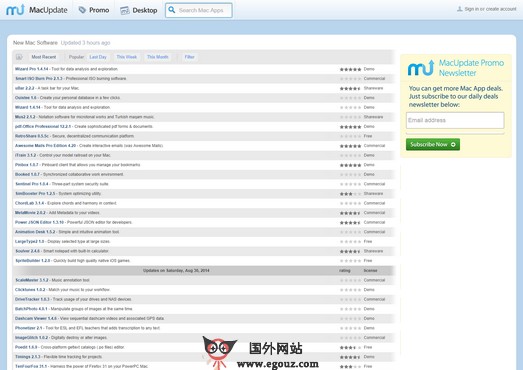
Task: Click the 'New Mac Software' heading
Action: coord(35,43)
